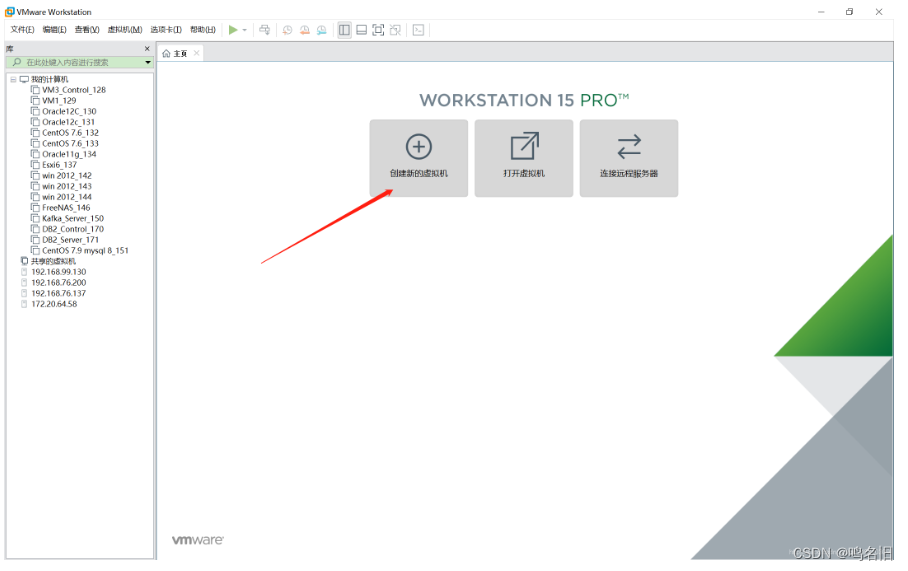Open the library search filter dropdown arrow
This screenshot has height=571, width=908.
pyautogui.click(x=148, y=62)
